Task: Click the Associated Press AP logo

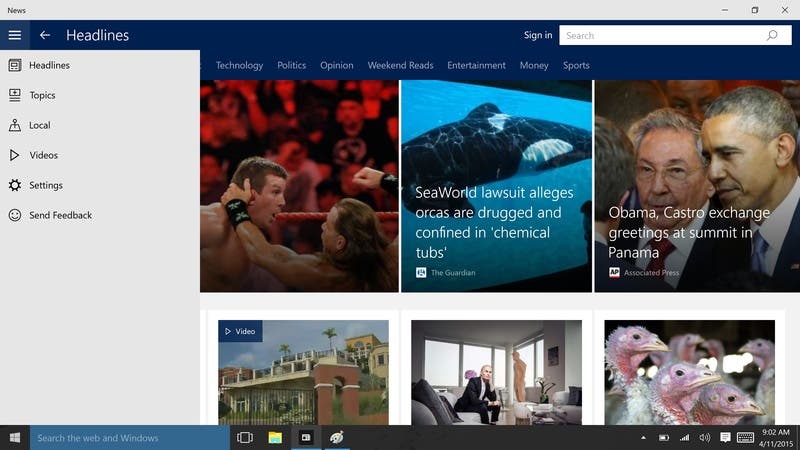Action: pyautogui.click(x=614, y=273)
